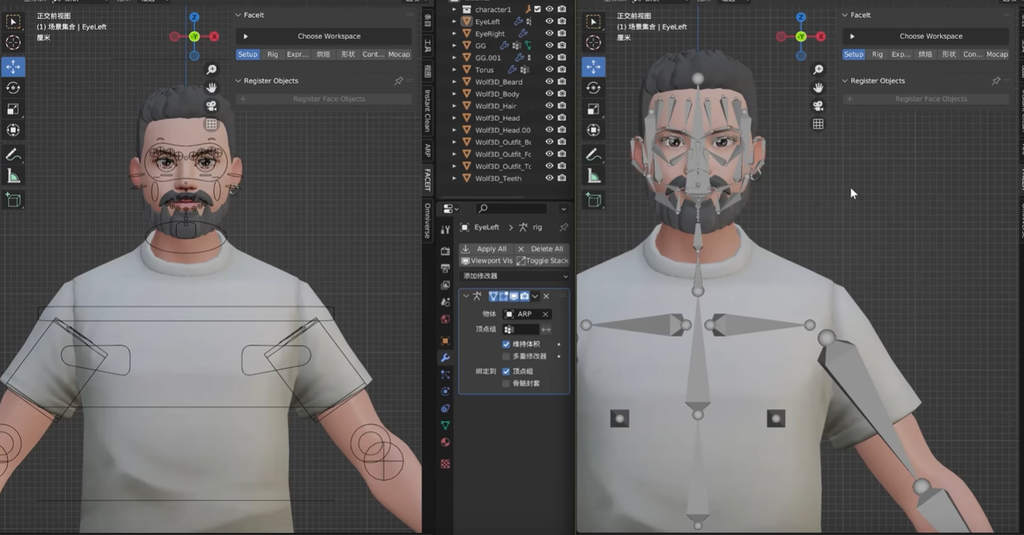Click the Apply All button
The image size is (1024, 535).
pyautogui.click(x=485, y=249)
